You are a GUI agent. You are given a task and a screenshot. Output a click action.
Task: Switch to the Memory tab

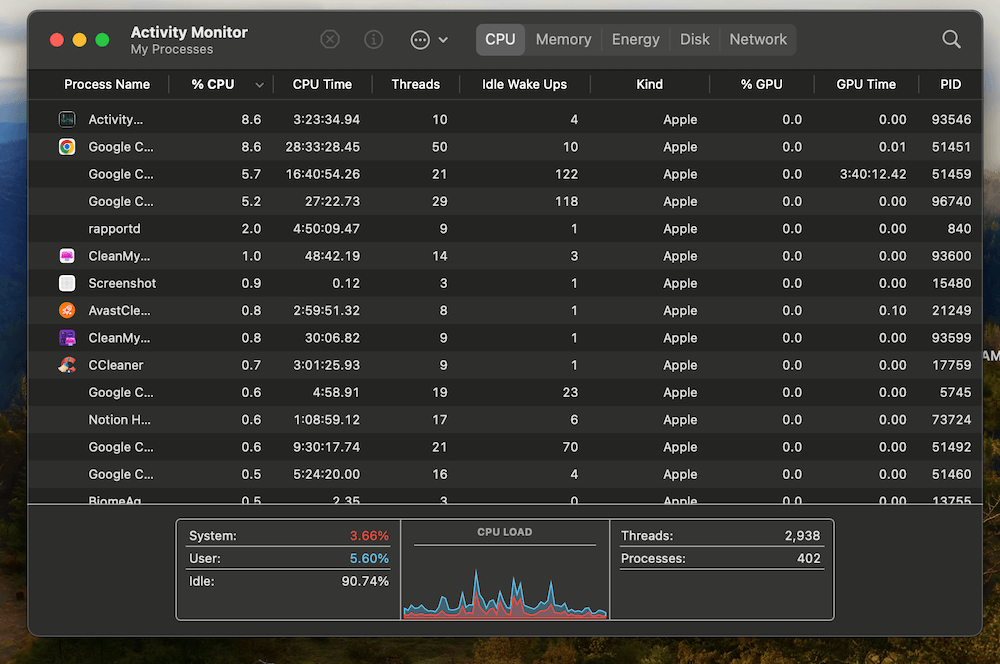tap(563, 40)
